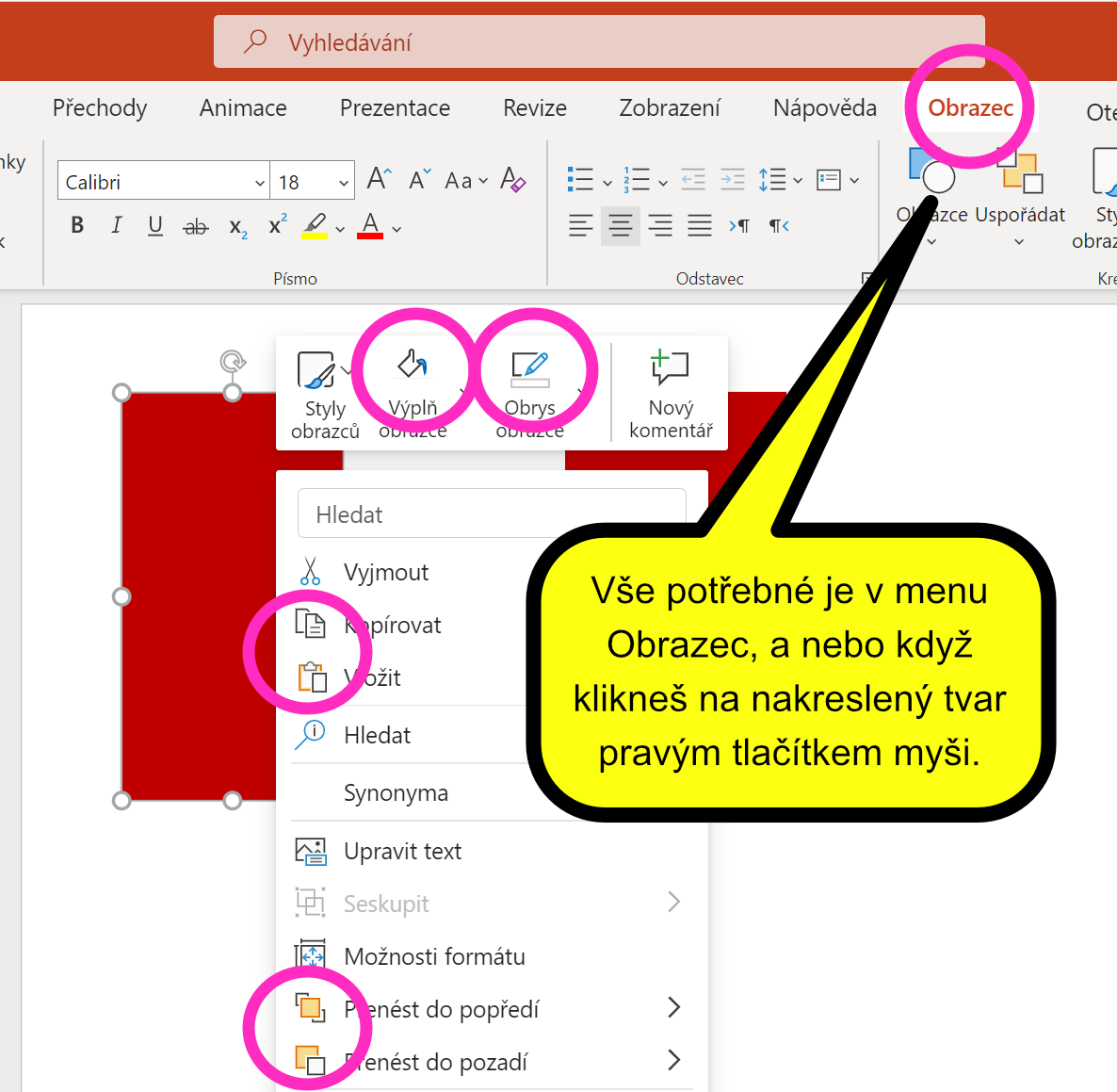Click the increase font size icon

[379, 179]
